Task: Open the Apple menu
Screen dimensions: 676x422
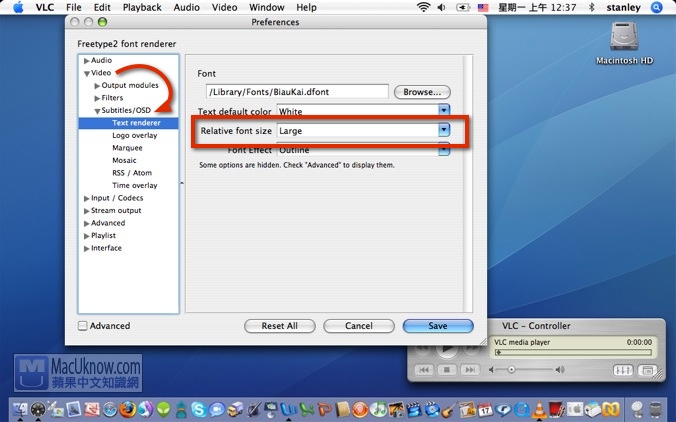Action: click(x=18, y=7)
